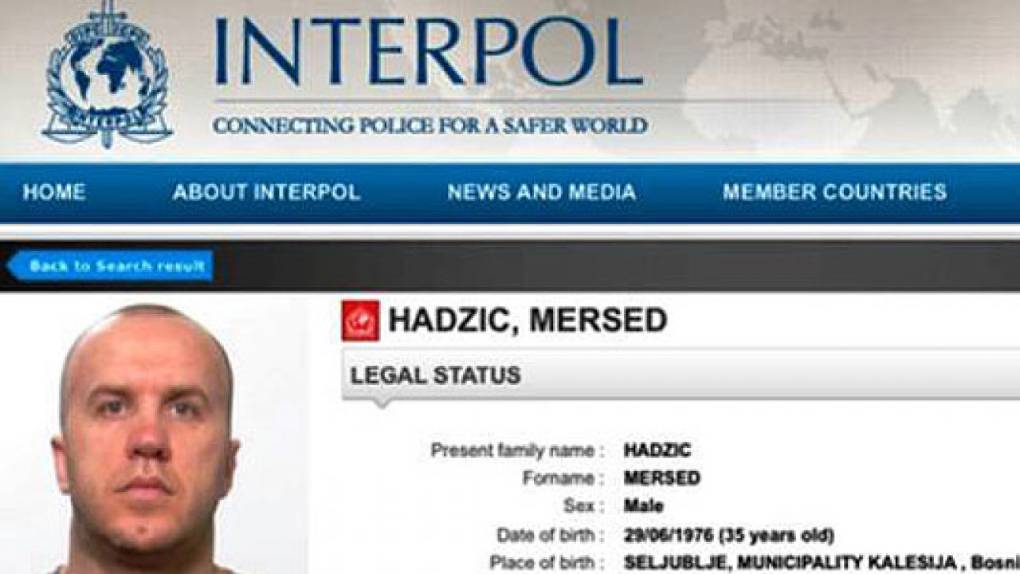1020x574 pixels.
Task: Collapse the LEGAL STATUS section header
Action: pyautogui.click(x=680, y=375)
